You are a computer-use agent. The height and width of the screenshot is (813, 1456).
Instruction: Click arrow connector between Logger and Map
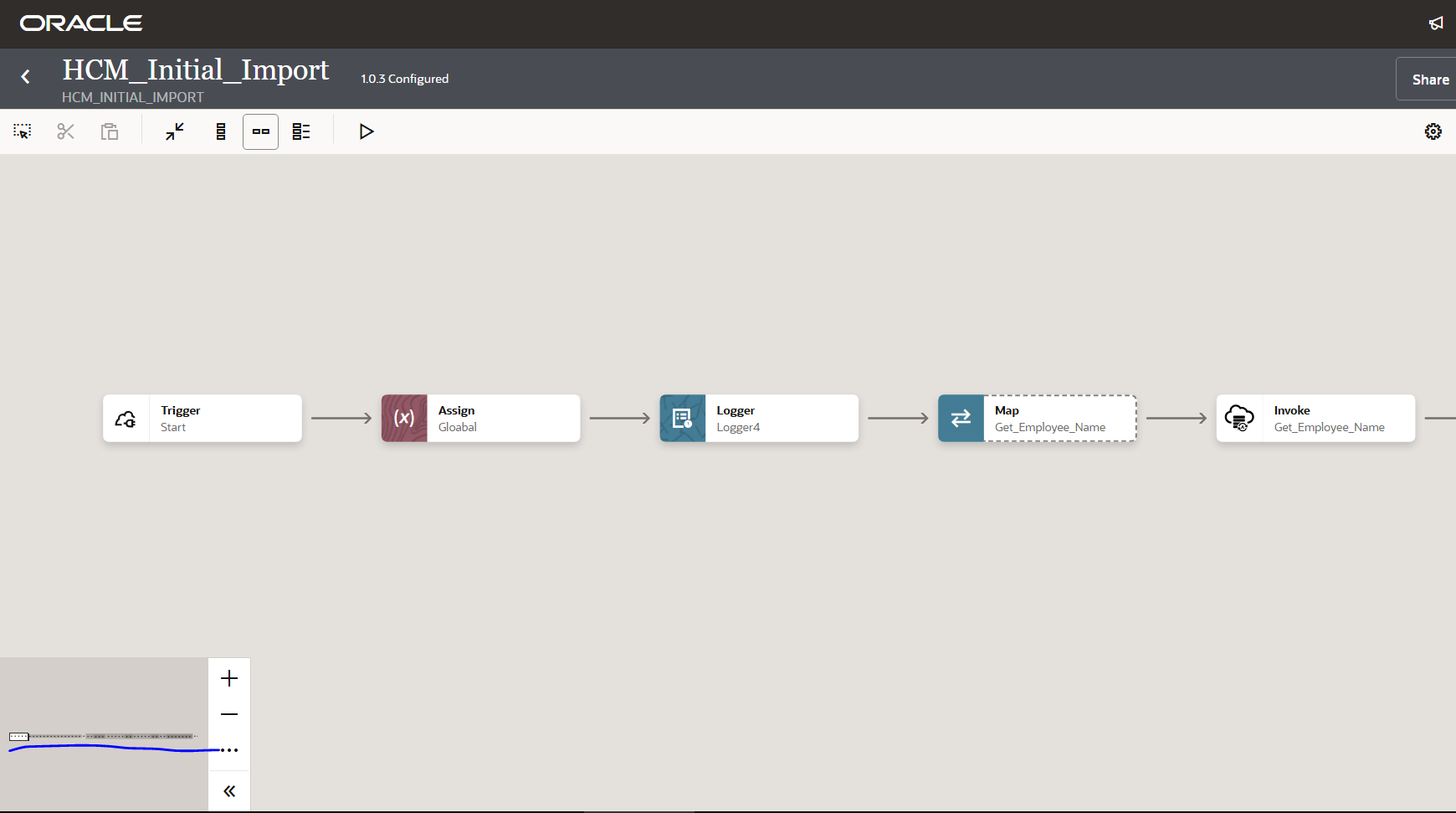[x=898, y=418]
